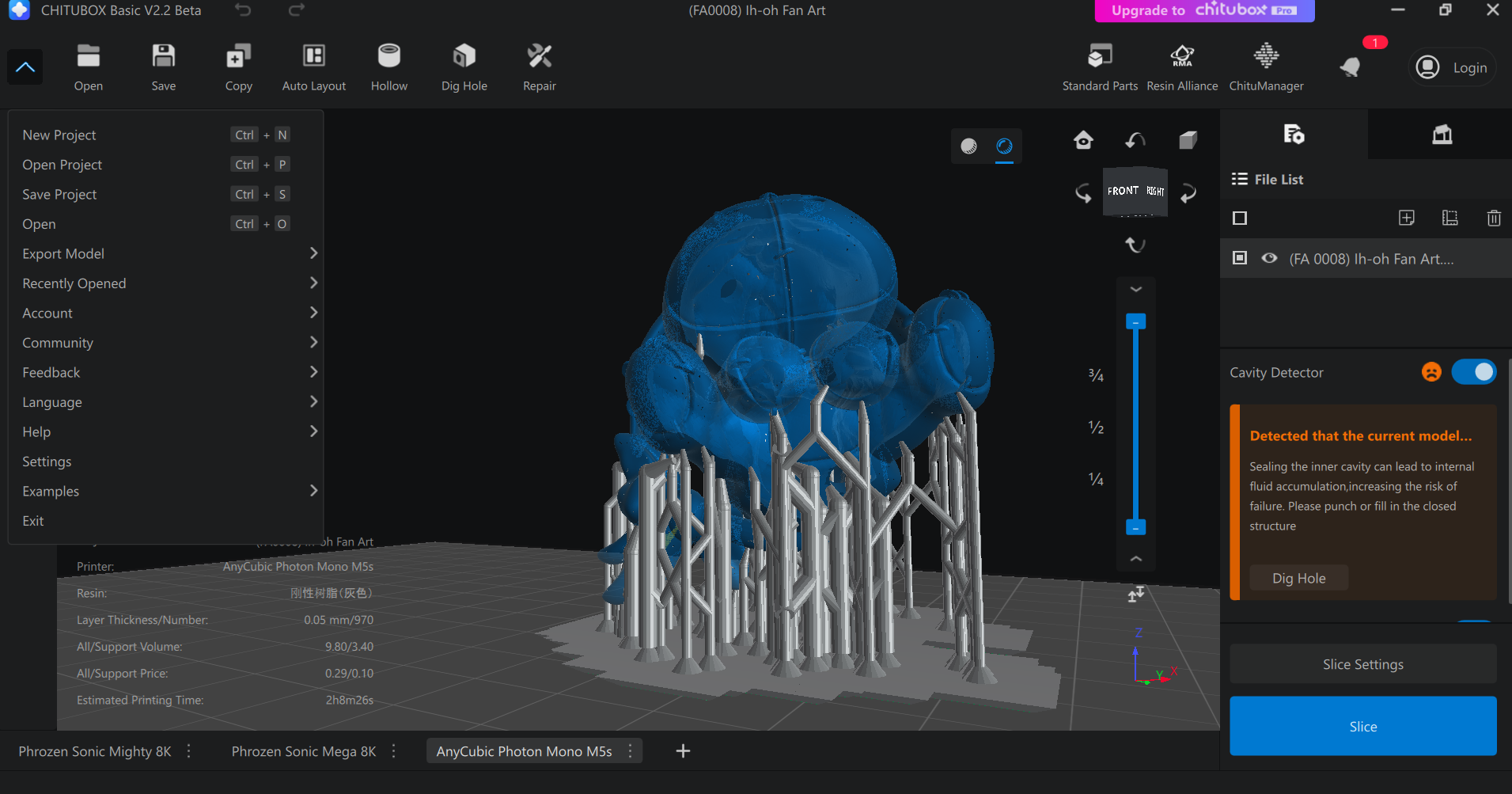Click the Open folder icon in toolbar

coord(88,66)
